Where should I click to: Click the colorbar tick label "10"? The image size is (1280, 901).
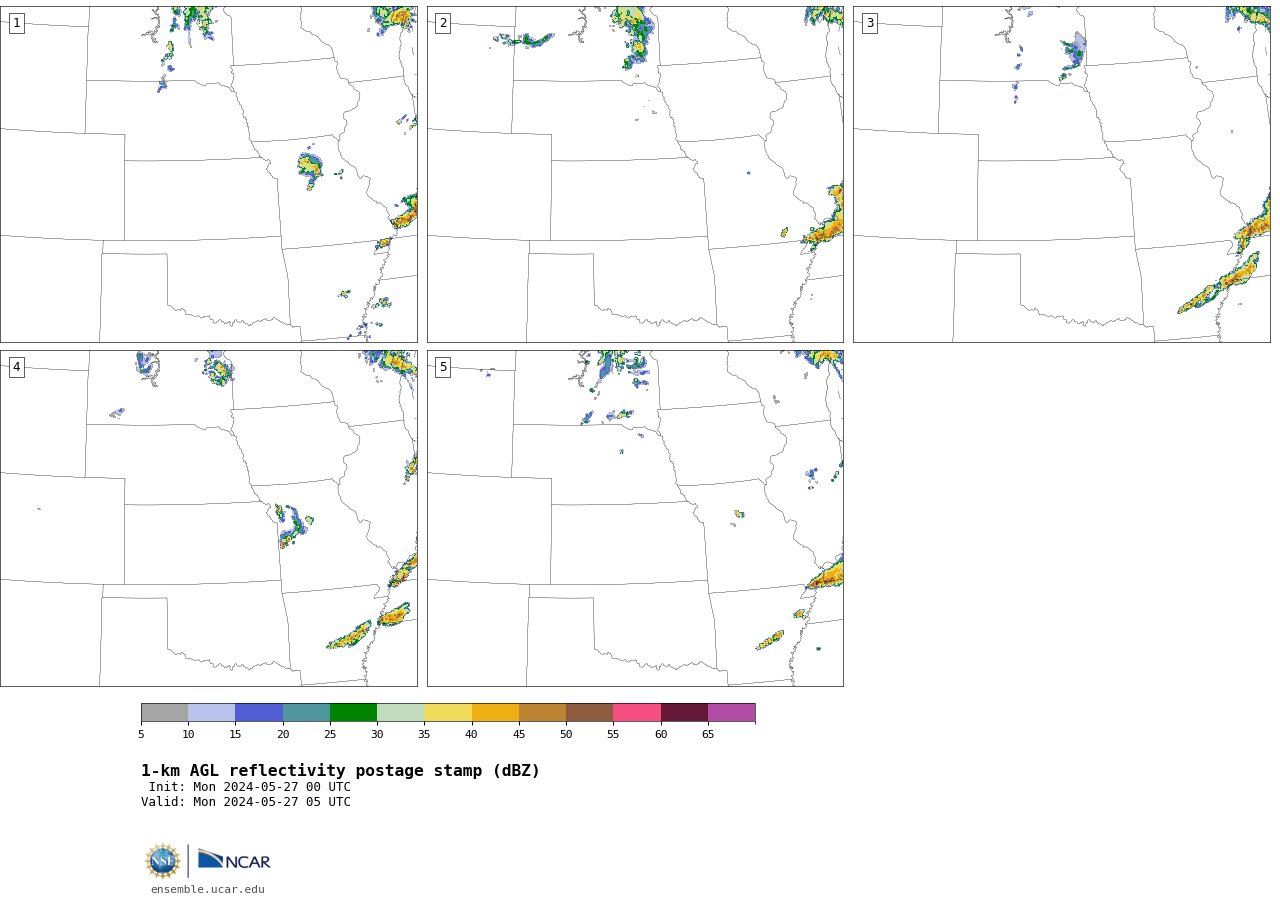(188, 735)
